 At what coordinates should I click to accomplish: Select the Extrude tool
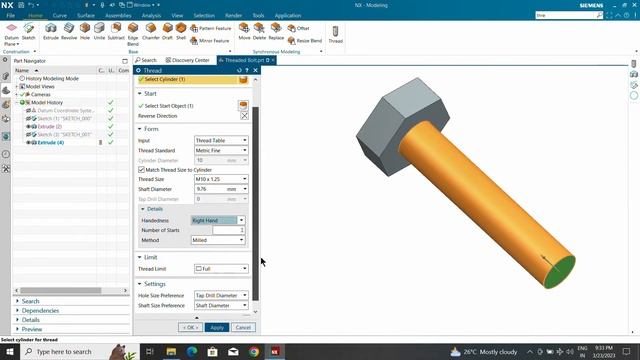(51, 31)
